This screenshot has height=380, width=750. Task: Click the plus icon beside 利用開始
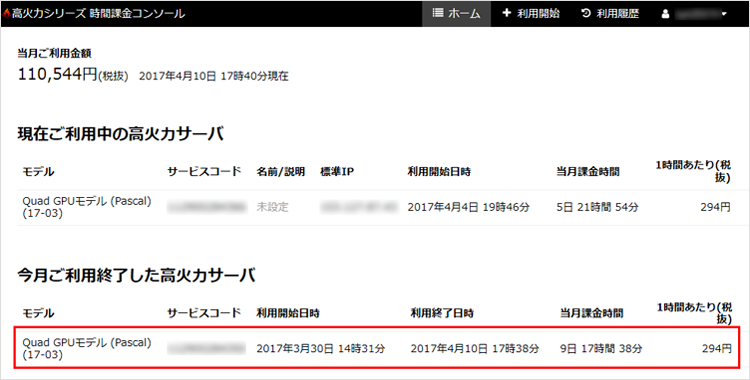coord(507,13)
